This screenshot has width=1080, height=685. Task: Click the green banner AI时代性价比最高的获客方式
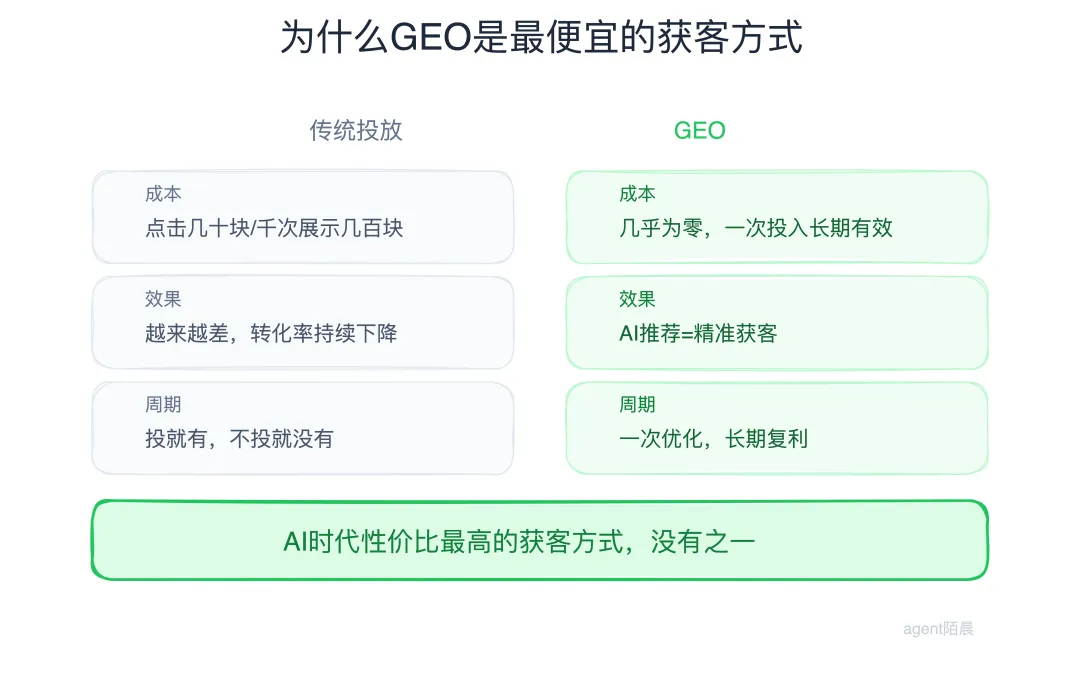[540, 540]
